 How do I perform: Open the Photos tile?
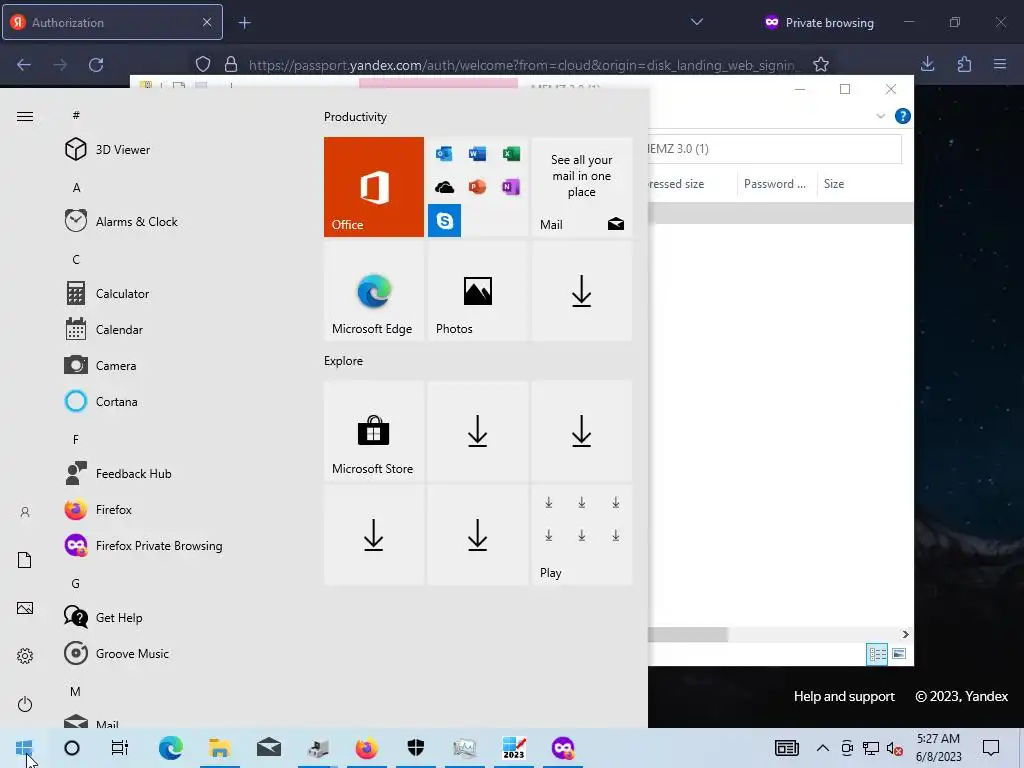(x=477, y=291)
